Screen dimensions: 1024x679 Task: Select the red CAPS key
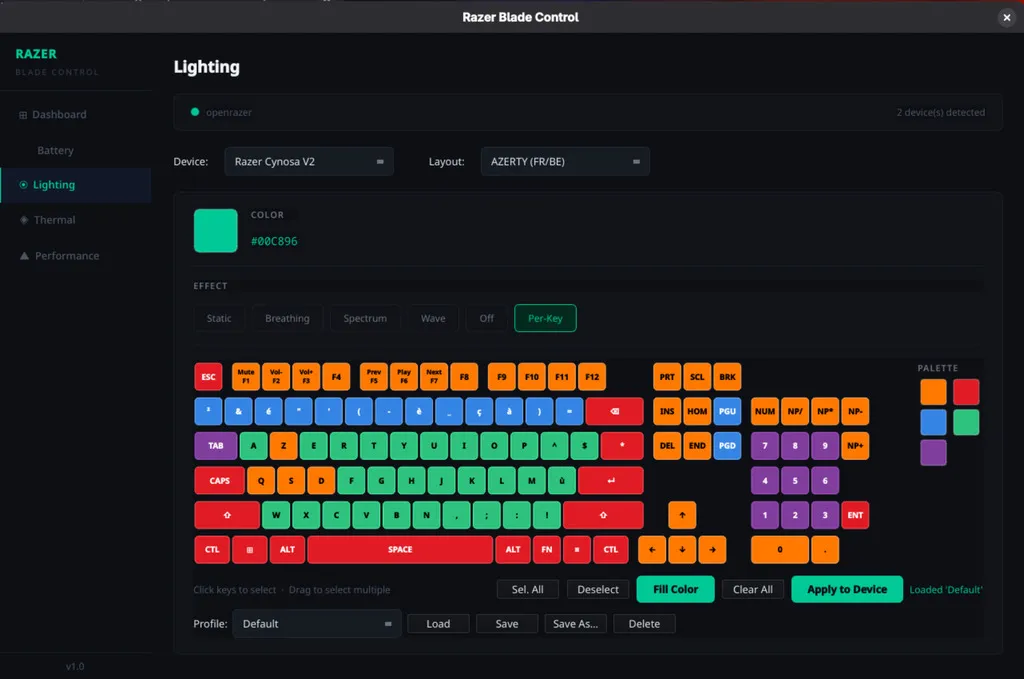(x=219, y=481)
